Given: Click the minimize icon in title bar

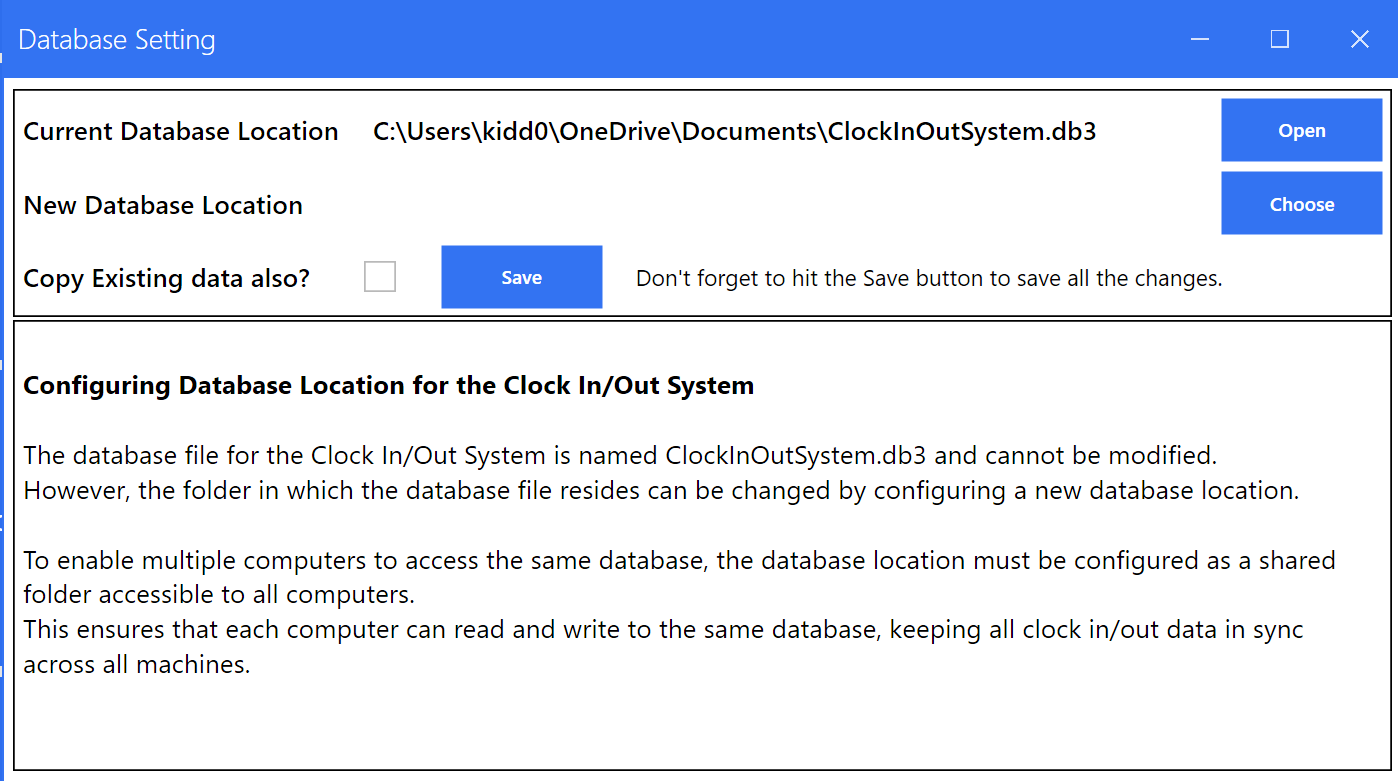Looking at the screenshot, I should [1199, 39].
